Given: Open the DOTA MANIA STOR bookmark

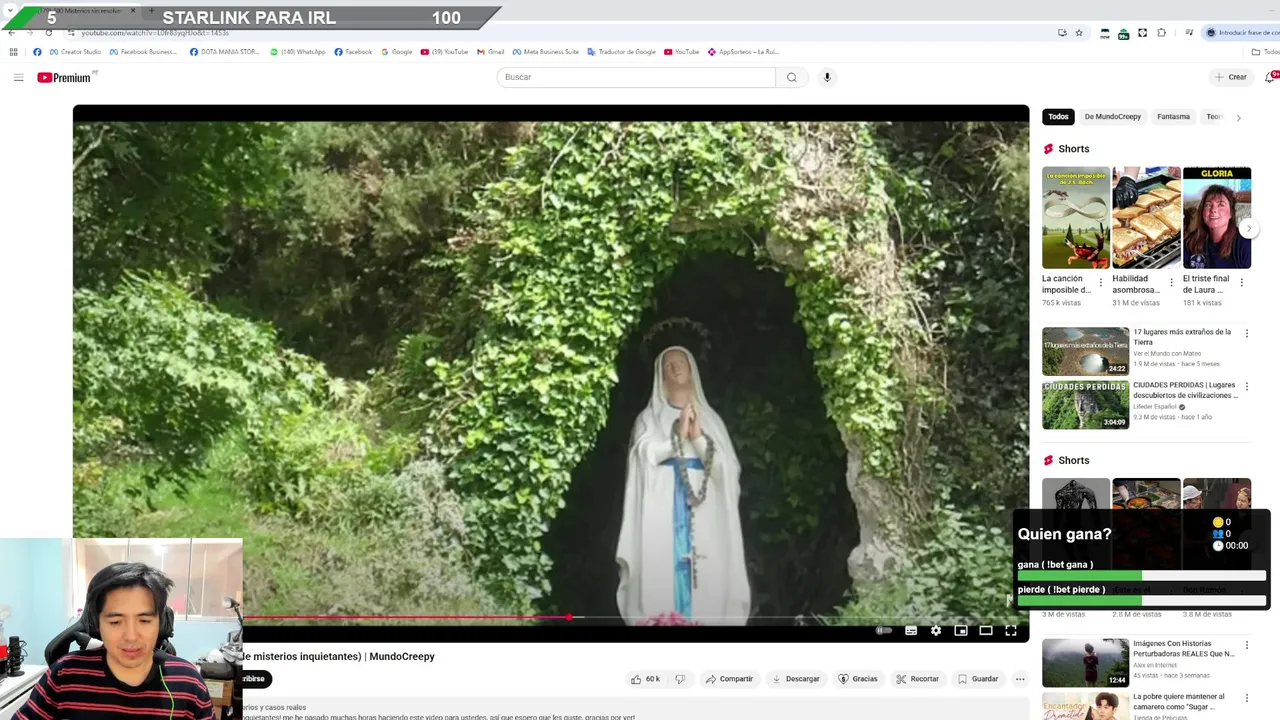Looking at the screenshot, I should click(x=224, y=52).
